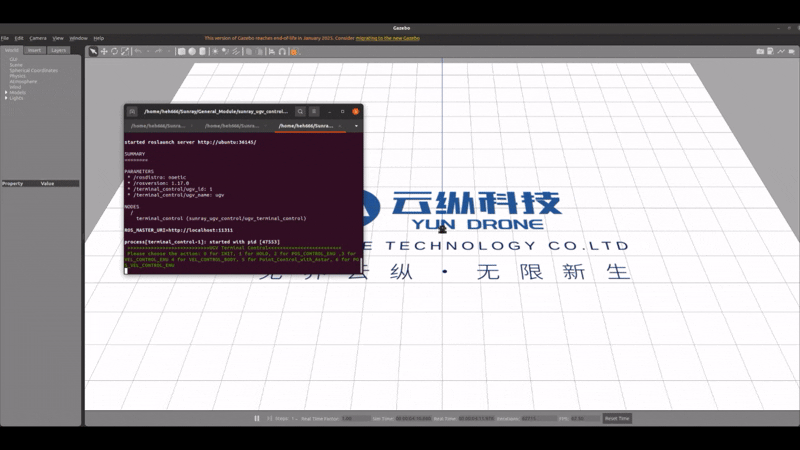800x450 pixels.
Task: Switch to the second terminal tab
Action: 235,126
